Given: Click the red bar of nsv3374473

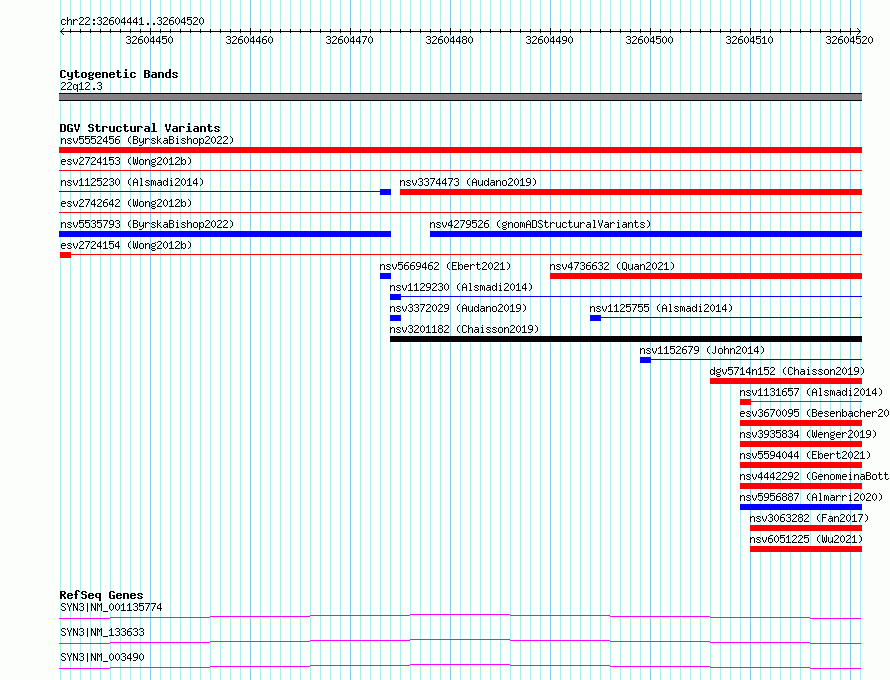Looking at the screenshot, I should [x=631, y=192].
